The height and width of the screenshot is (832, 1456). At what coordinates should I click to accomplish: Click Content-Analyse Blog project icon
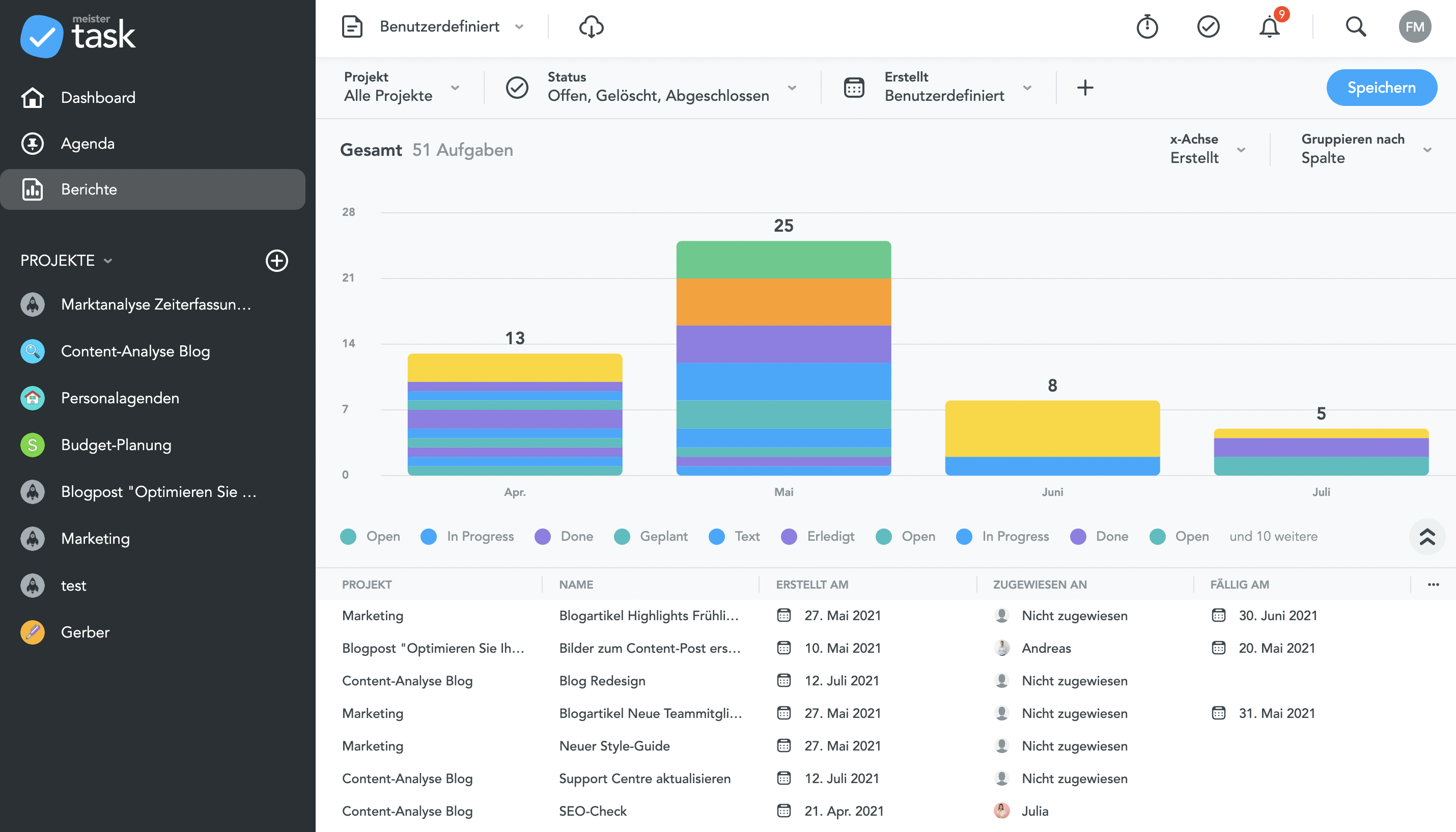pos(33,351)
